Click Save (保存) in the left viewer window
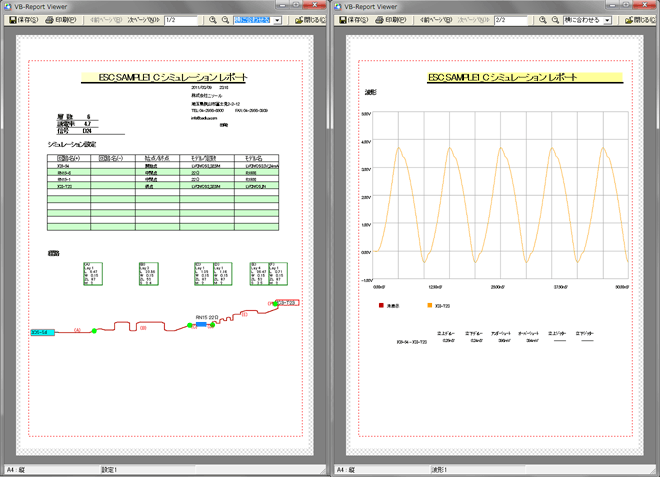 point(24,20)
